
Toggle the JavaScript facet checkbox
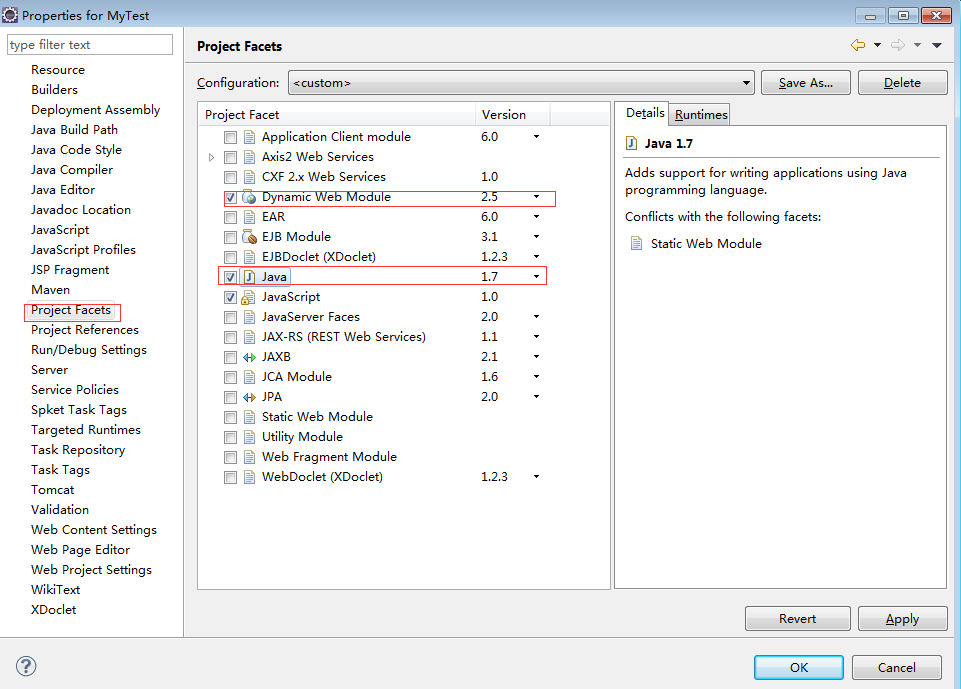[230, 297]
